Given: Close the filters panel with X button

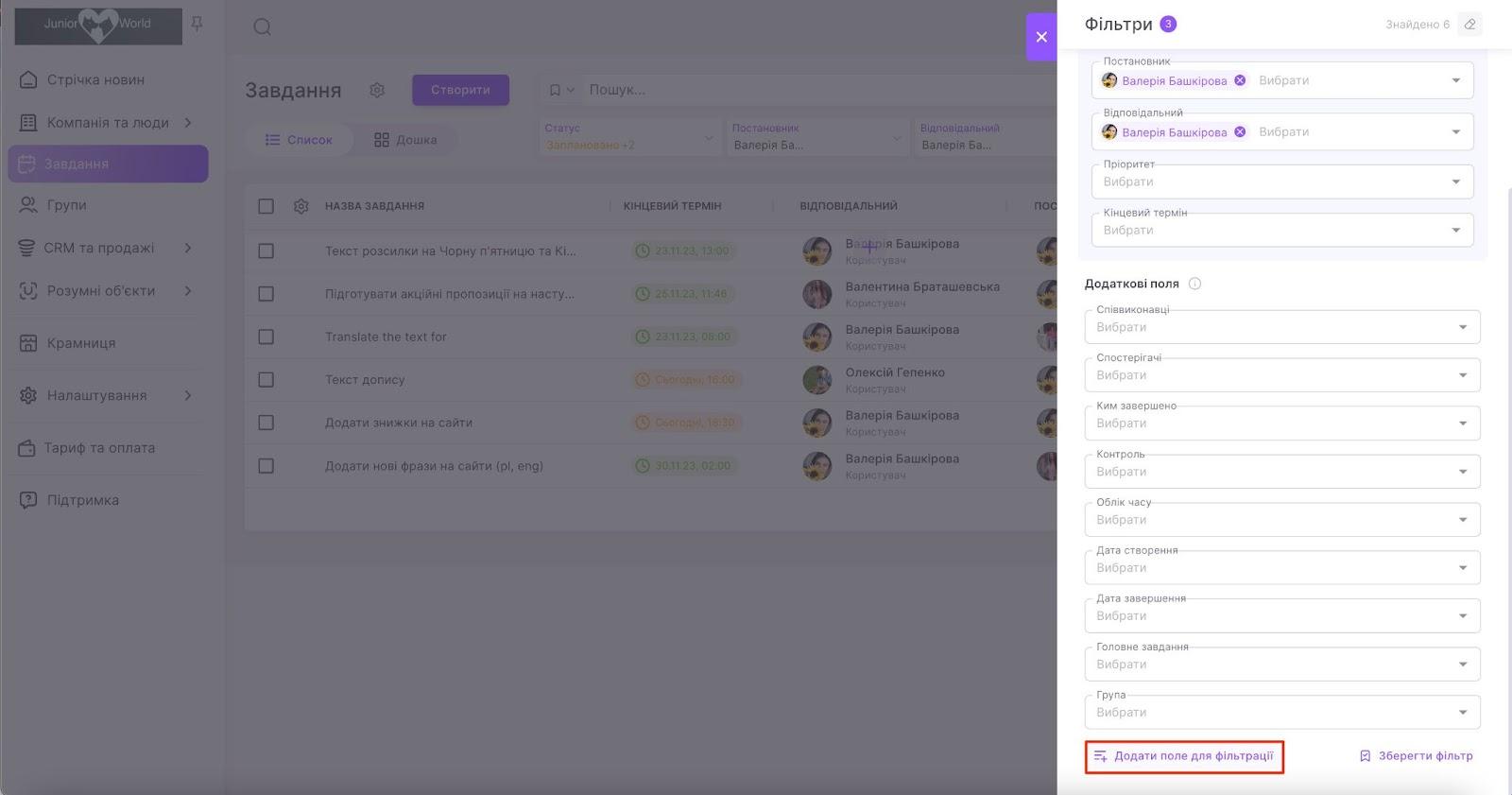Looking at the screenshot, I should (x=1040, y=37).
